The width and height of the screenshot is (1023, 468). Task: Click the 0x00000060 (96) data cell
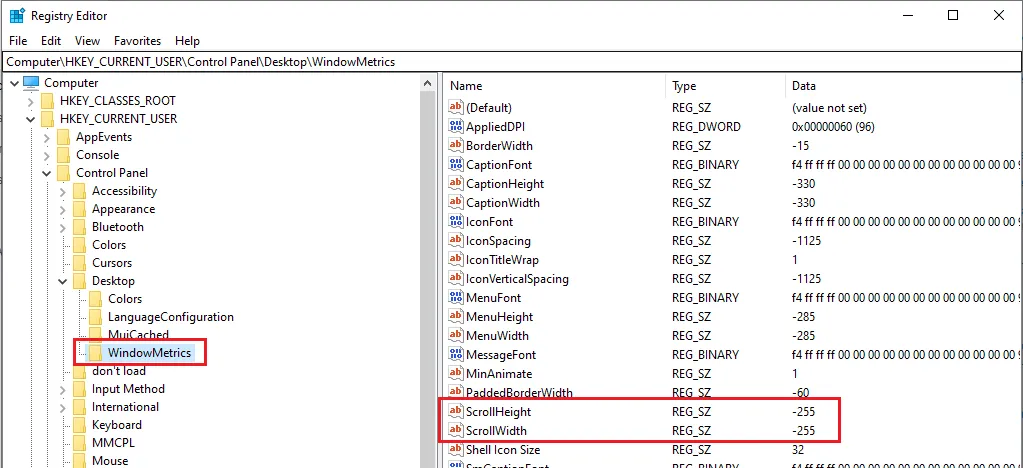(x=831, y=127)
